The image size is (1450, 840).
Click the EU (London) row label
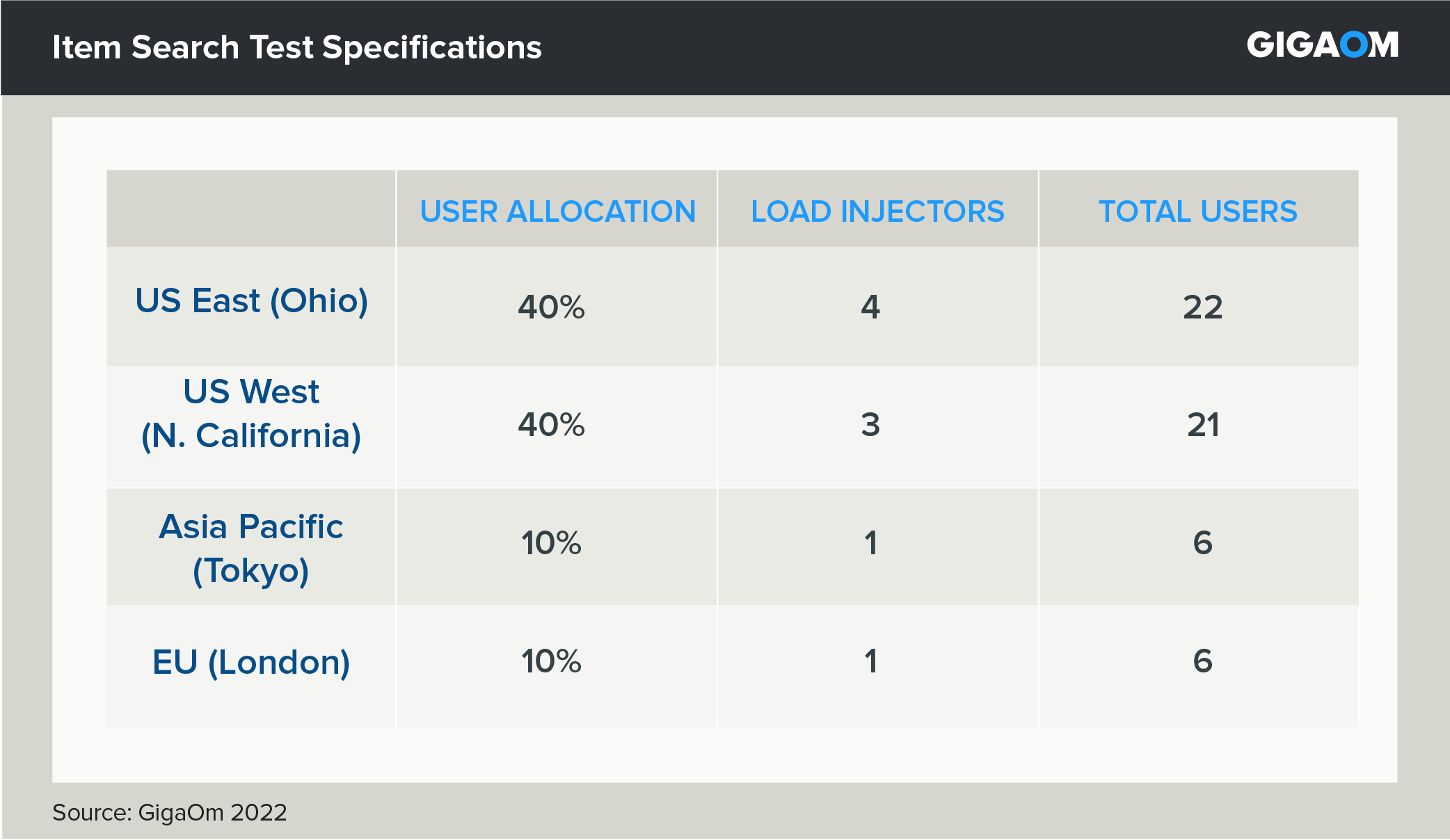(x=251, y=662)
